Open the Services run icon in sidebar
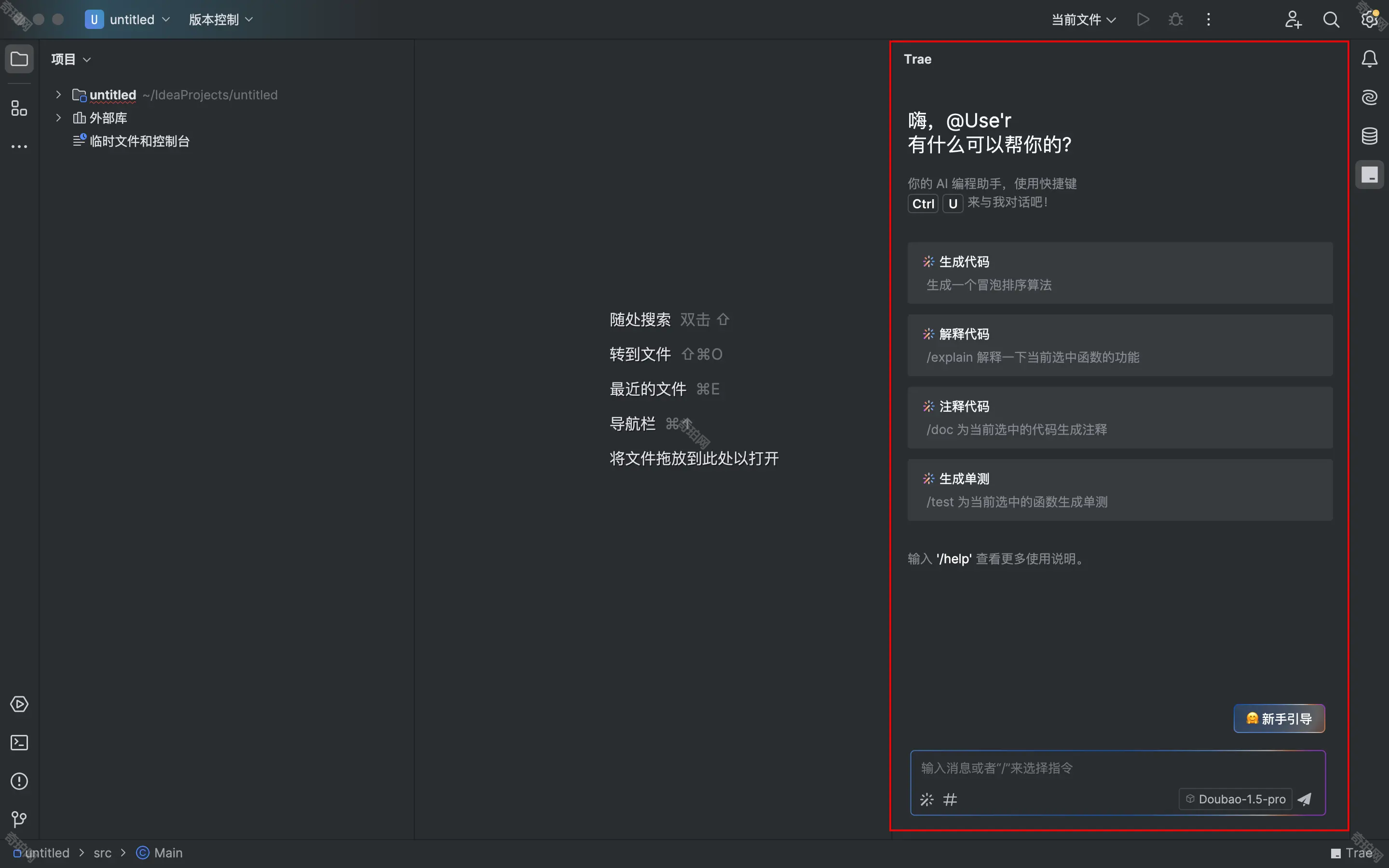This screenshot has width=1389, height=868. [x=19, y=705]
